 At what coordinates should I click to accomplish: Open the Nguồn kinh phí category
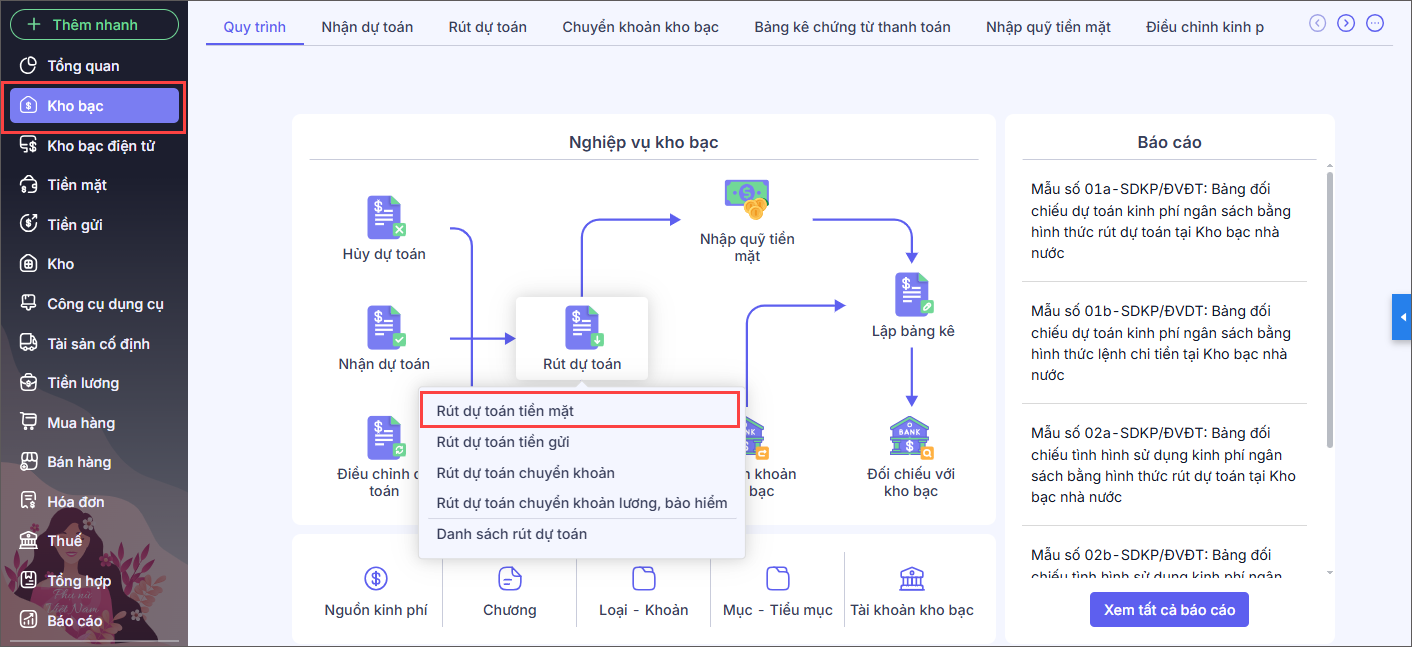click(x=376, y=592)
